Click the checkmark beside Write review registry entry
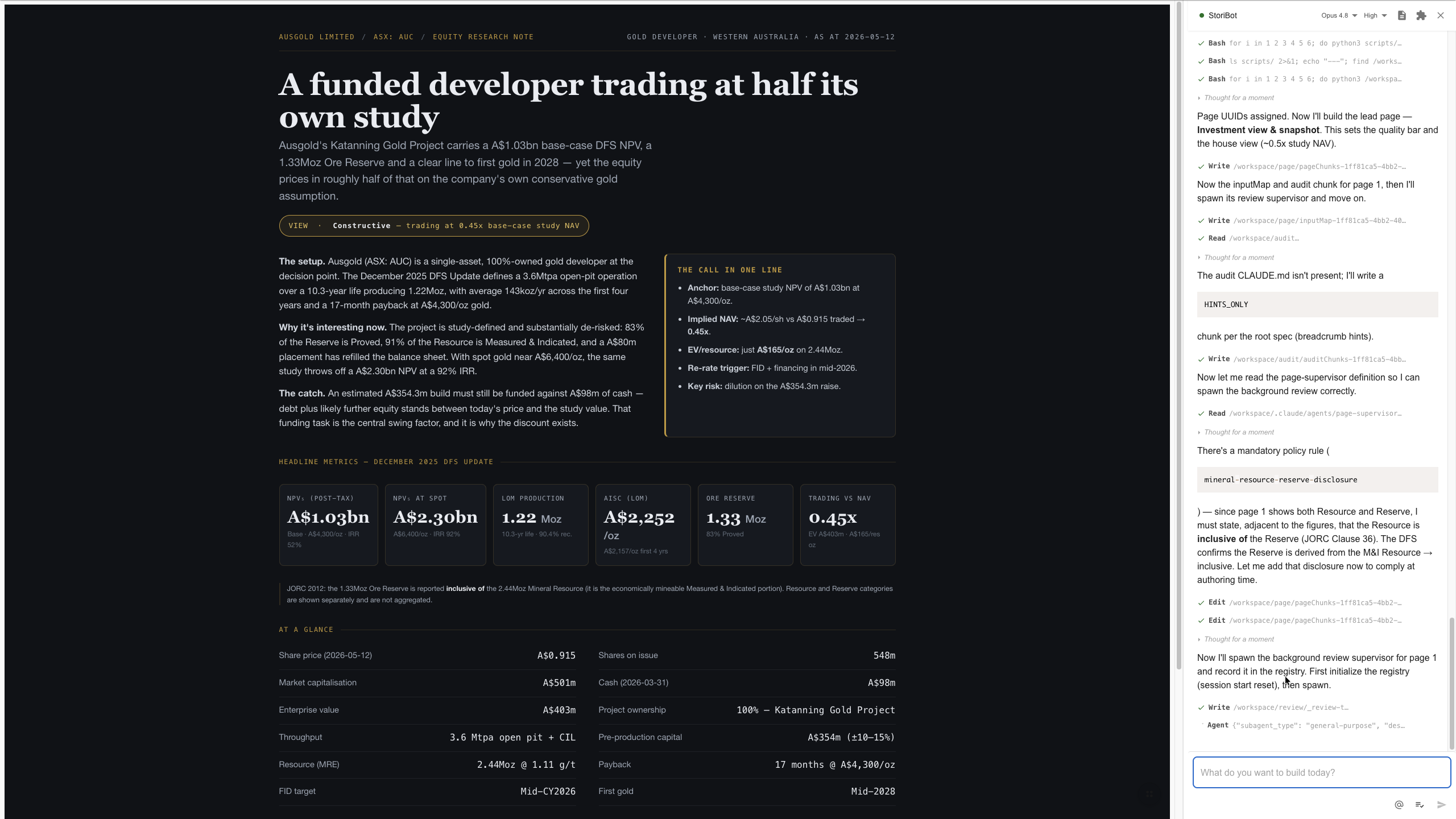Viewport: 1456px width, 819px height. [x=1201, y=708]
